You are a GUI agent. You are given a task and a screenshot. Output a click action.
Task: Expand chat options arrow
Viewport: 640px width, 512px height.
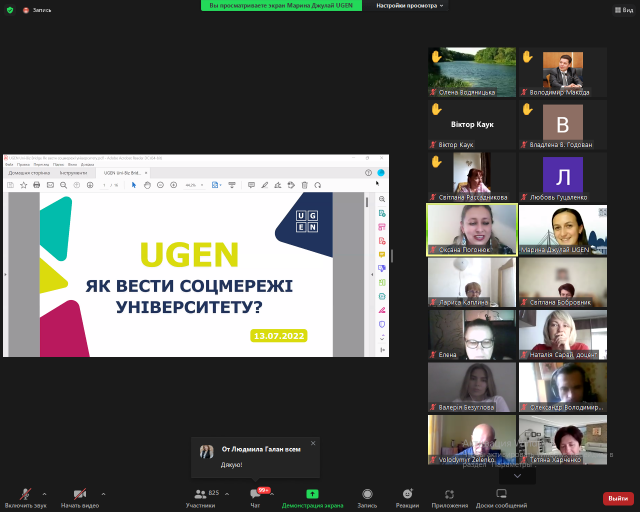click(272, 494)
